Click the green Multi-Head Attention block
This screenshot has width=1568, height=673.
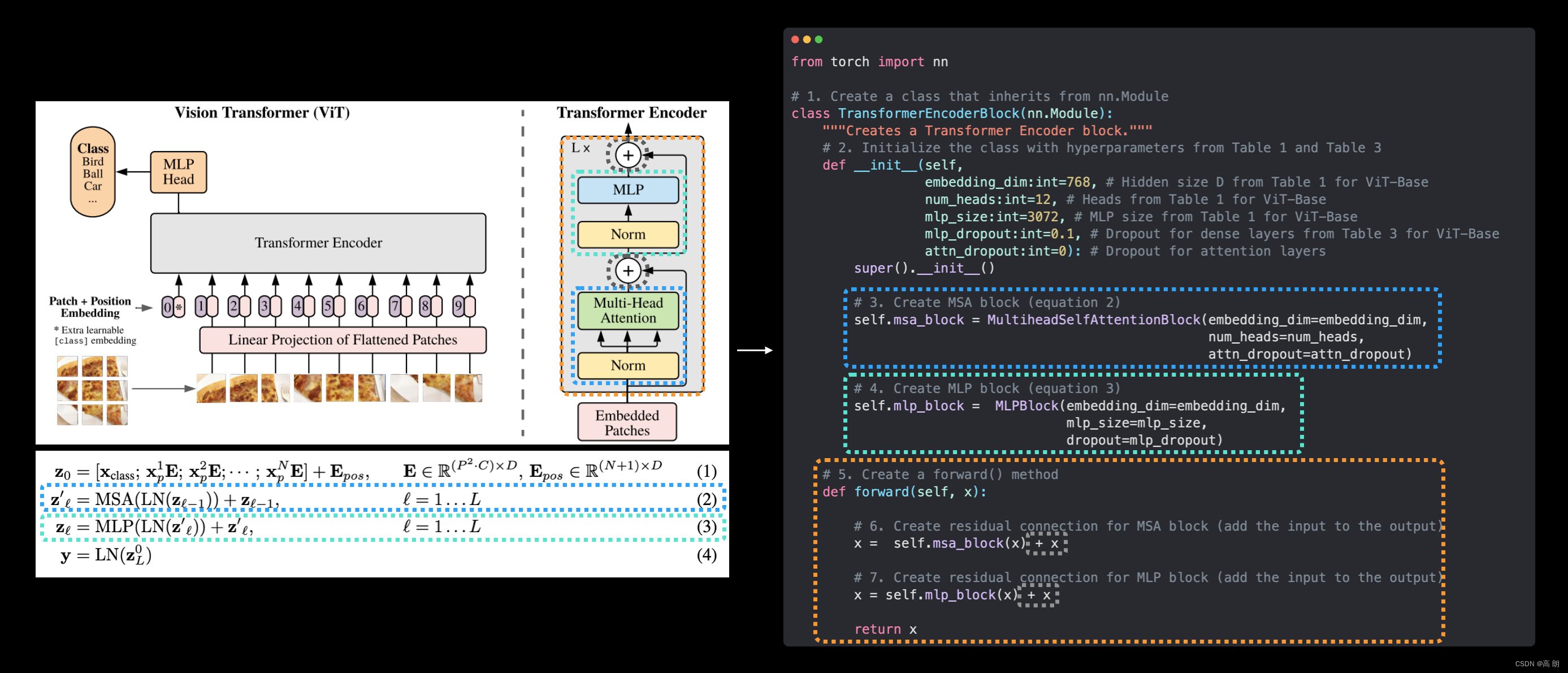[627, 310]
